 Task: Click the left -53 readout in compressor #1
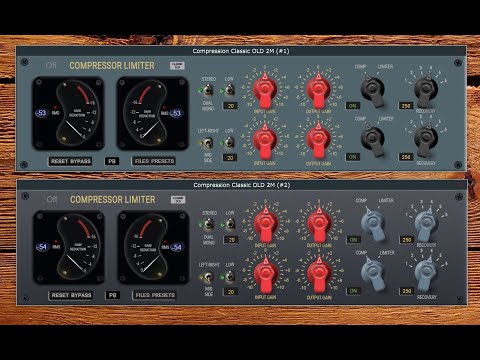tap(42, 113)
